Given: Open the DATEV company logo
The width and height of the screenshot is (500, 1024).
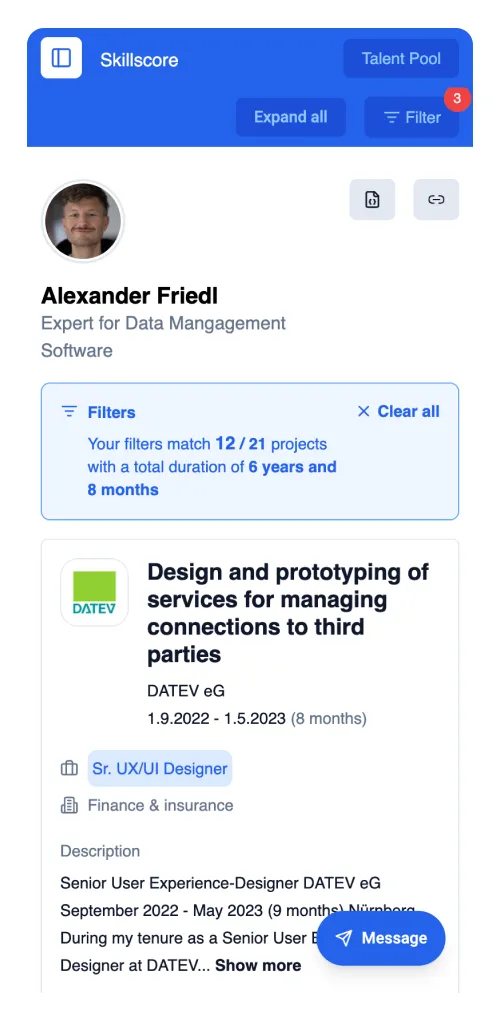Looking at the screenshot, I should 94,592.
